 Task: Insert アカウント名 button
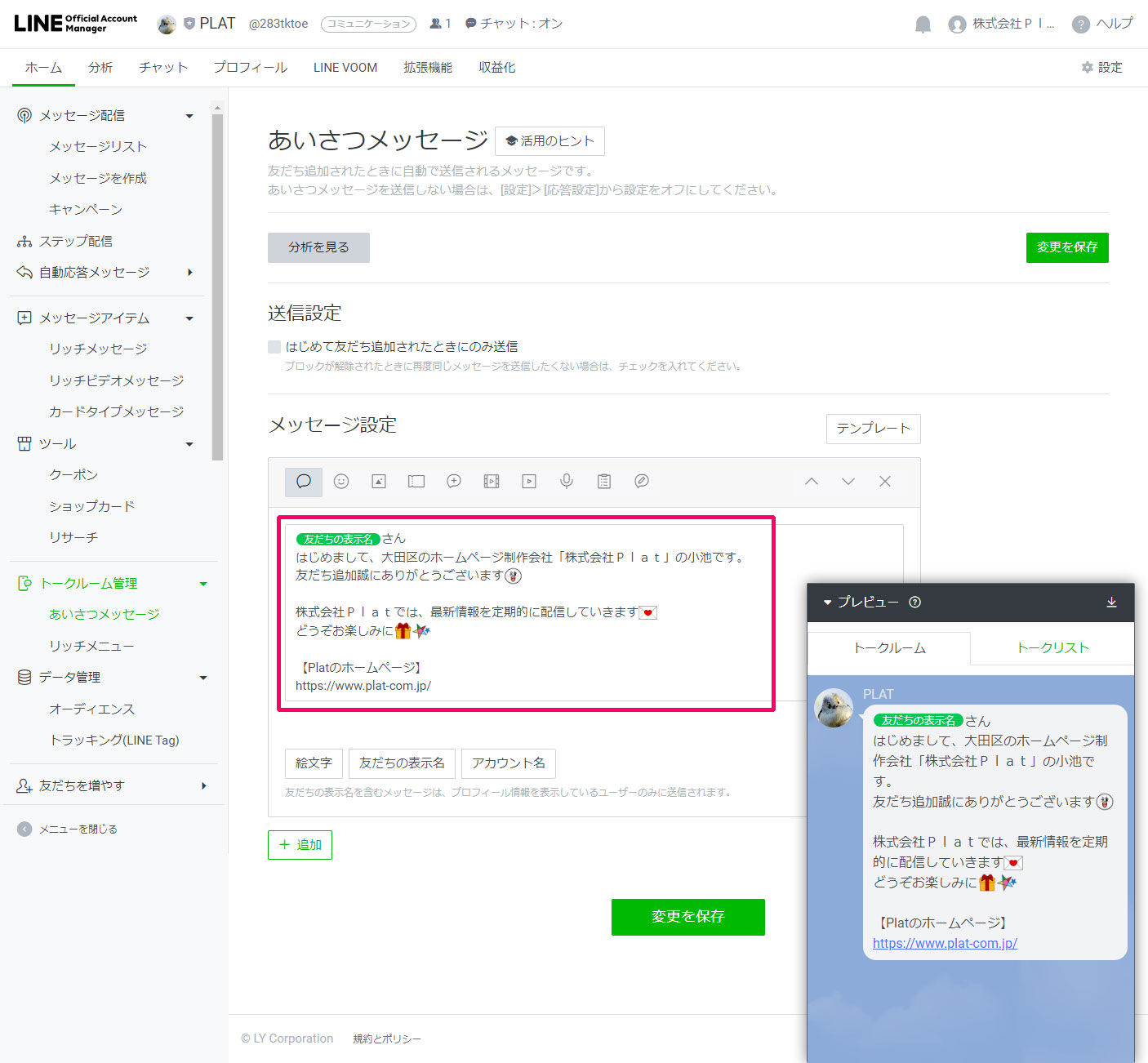click(x=509, y=763)
